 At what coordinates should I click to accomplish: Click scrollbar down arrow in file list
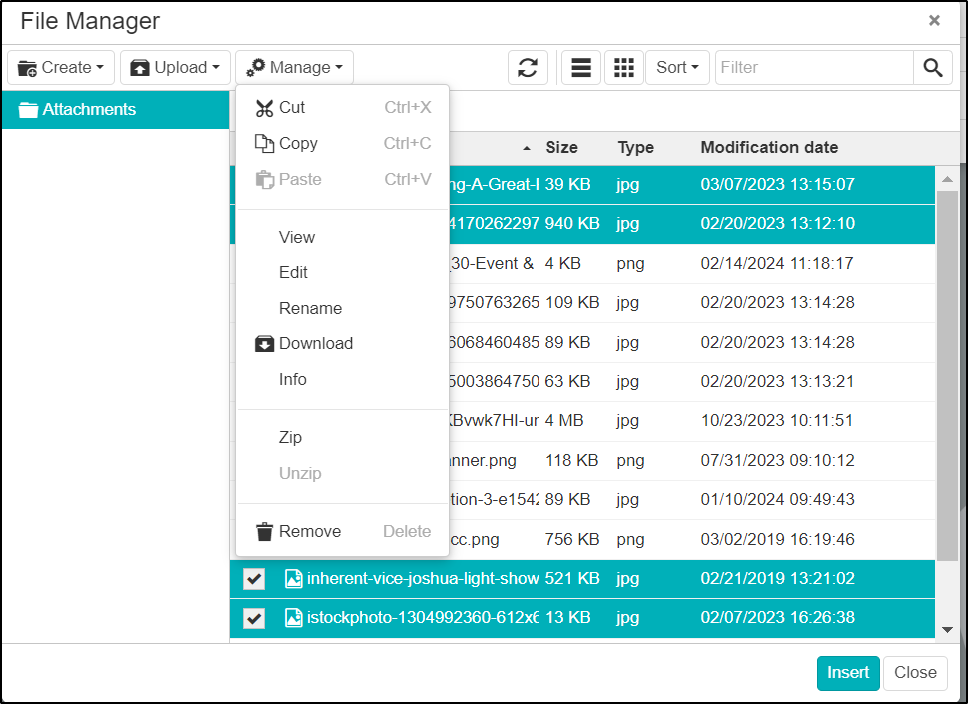click(947, 630)
